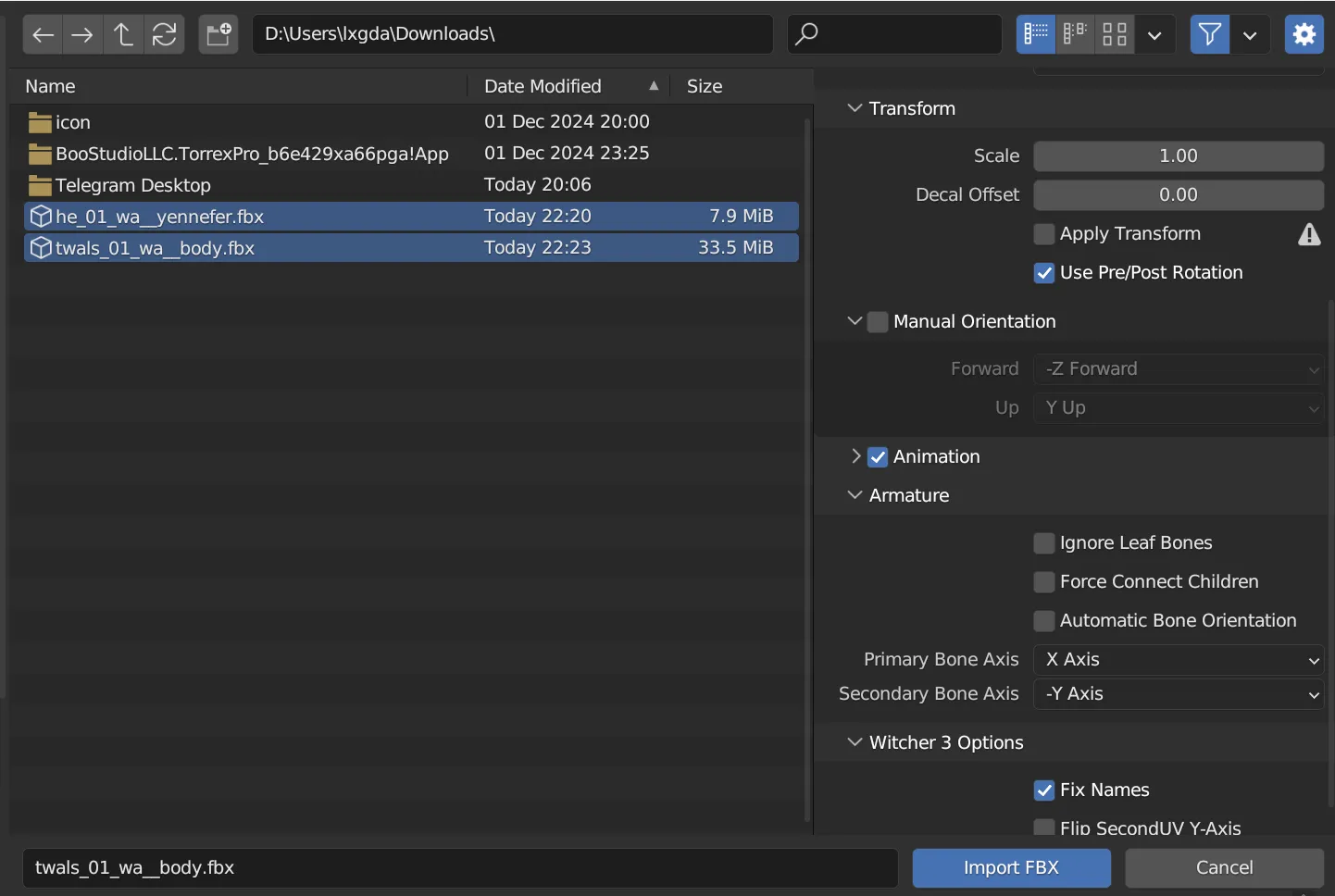Select he_01_wa__yennefer.fbx file
Viewport: 1335px width, 896px height.
pyautogui.click(x=158, y=216)
